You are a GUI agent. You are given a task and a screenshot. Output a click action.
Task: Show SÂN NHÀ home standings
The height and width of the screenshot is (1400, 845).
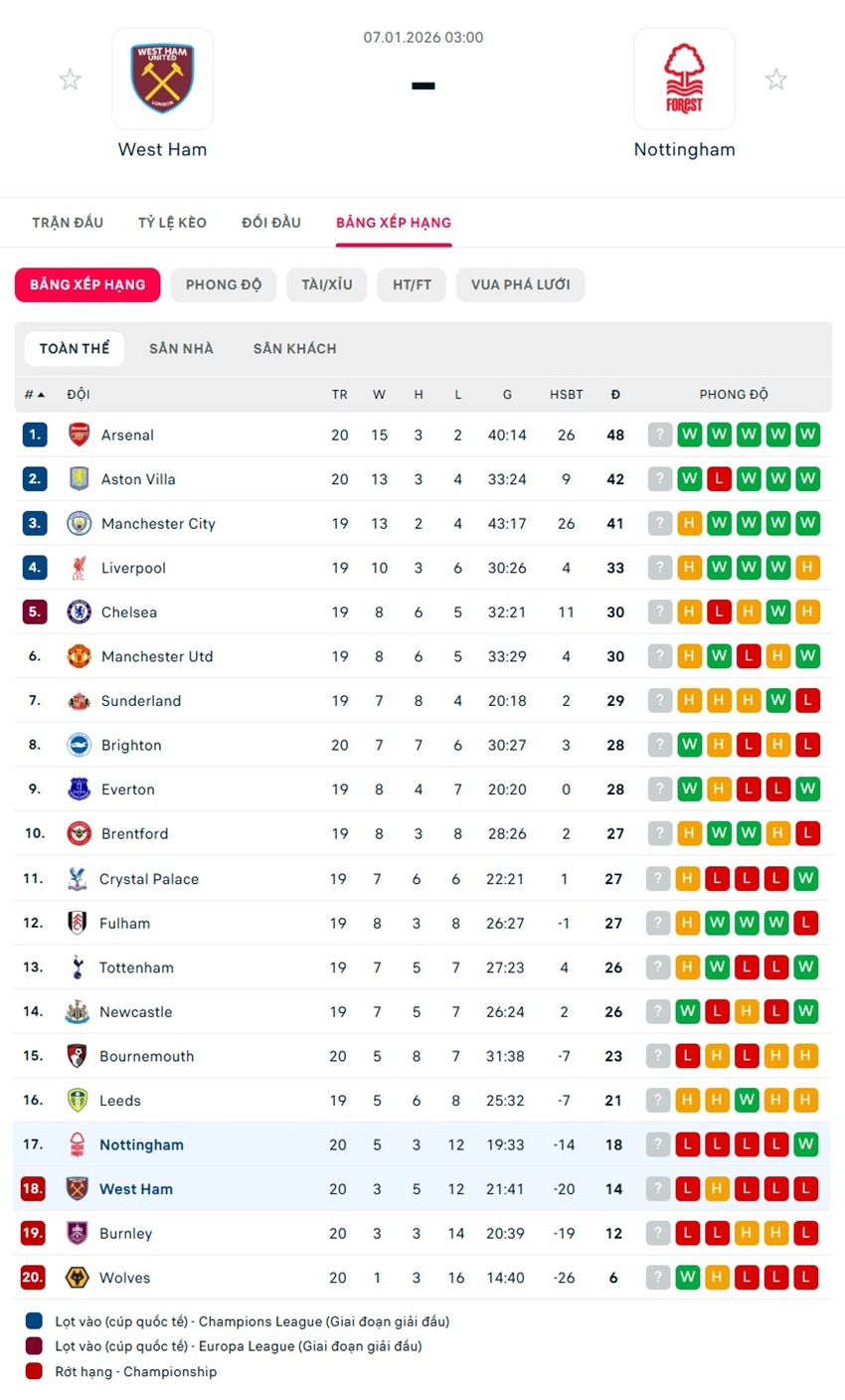click(181, 349)
